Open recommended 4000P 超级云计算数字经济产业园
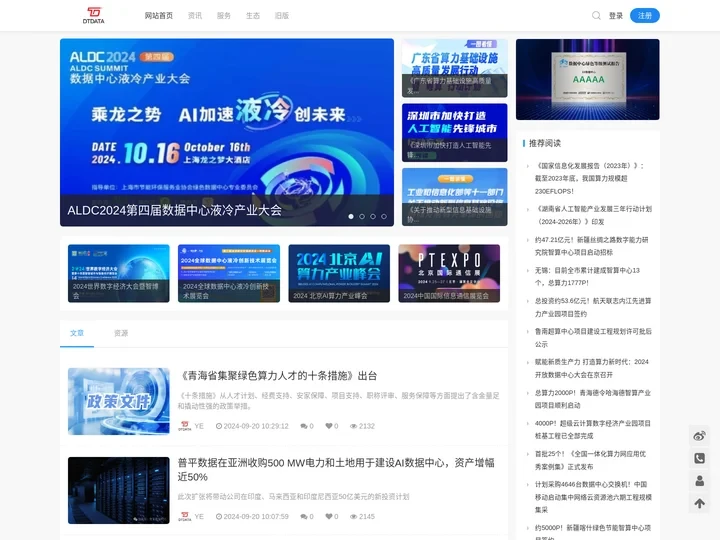 click(x=592, y=429)
